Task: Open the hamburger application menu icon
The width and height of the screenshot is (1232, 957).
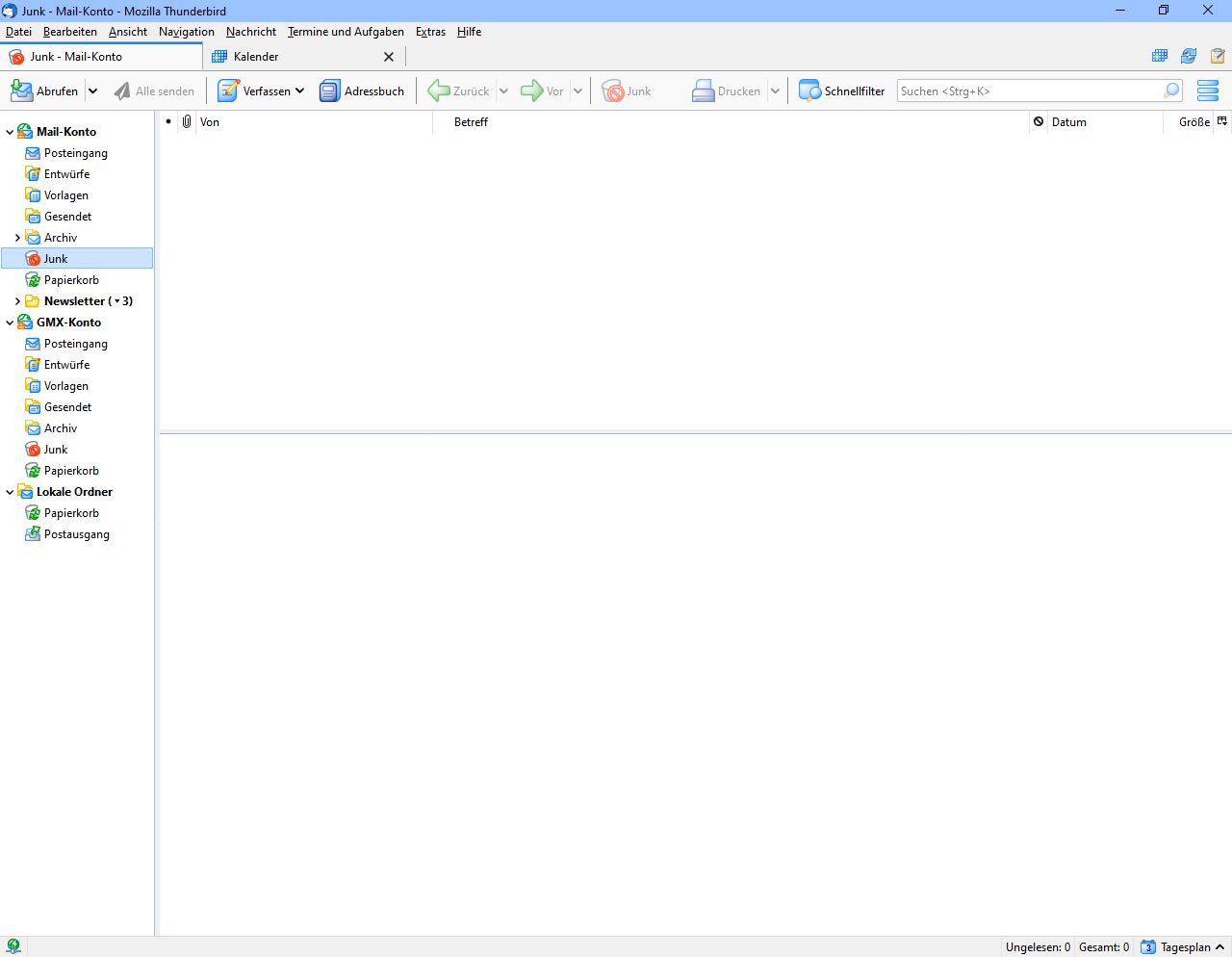Action: 1207,91
